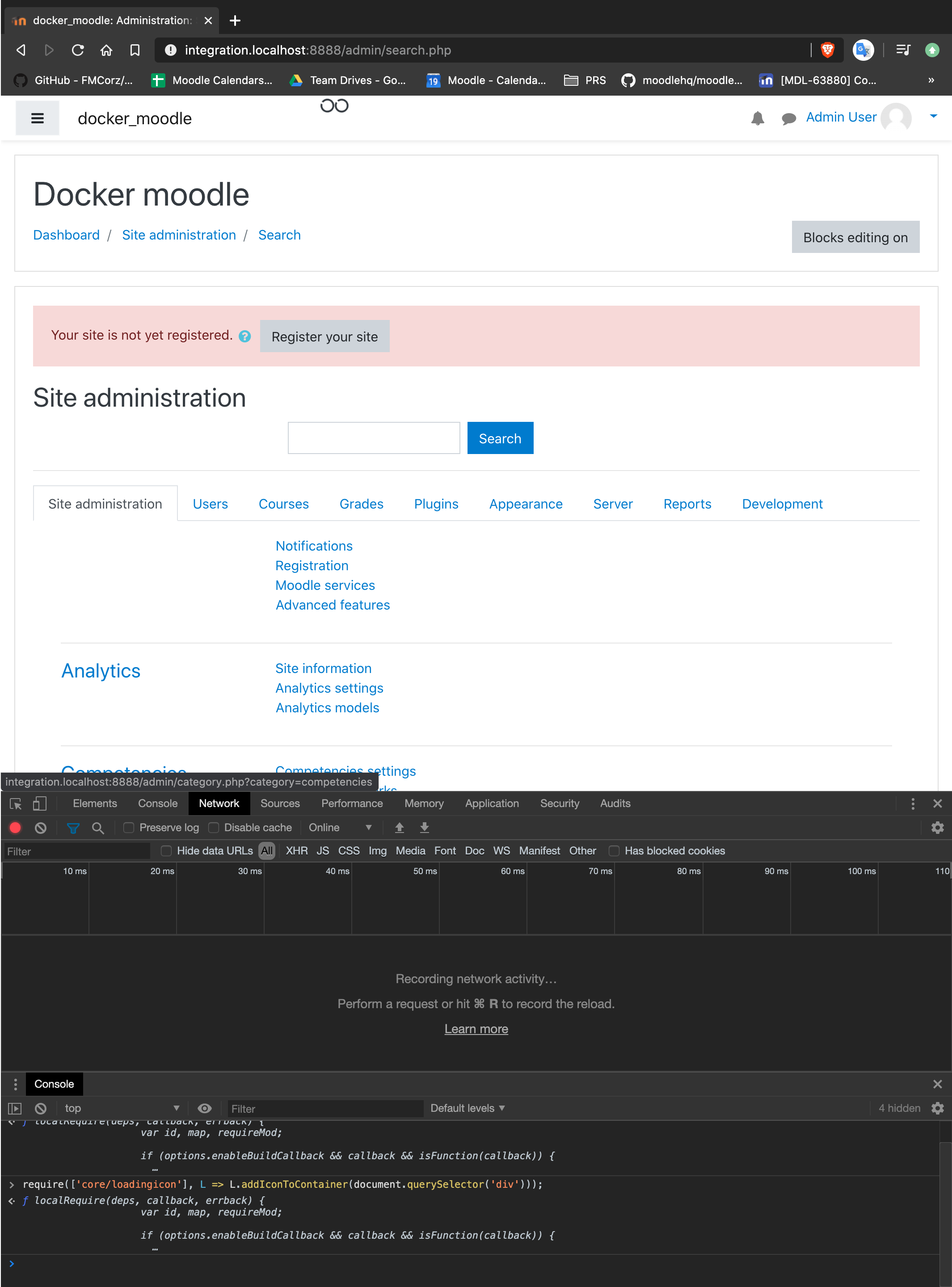Image resolution: width=952 pixels, height=1287 pixels.
Task: Enable Preserve log checkbox
Action: [x=129, y=828]
